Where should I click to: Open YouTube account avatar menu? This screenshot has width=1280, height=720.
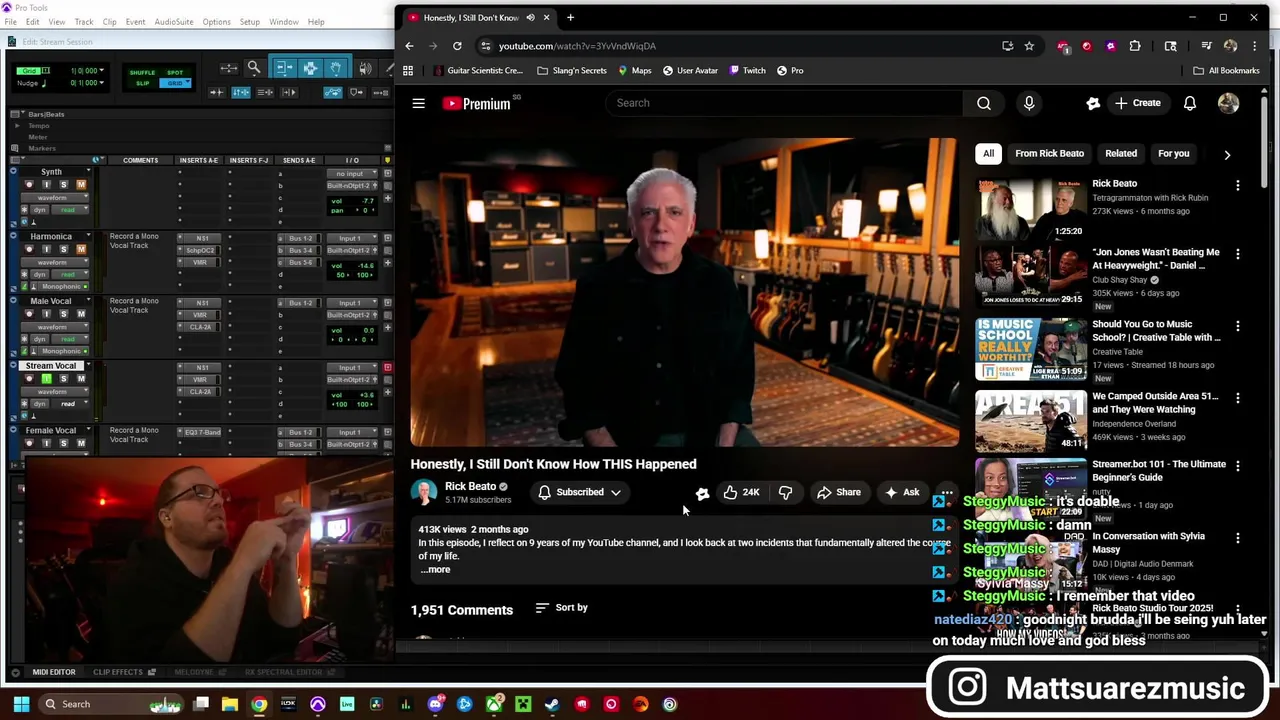pyautogui.click(x=1229, y=103)
